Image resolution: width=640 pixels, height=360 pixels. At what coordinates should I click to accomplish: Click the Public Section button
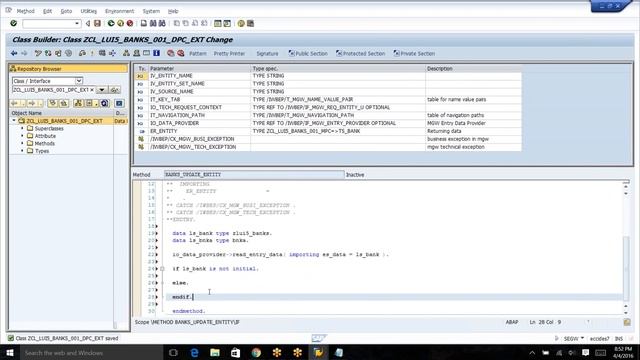pyautogui.click(x=308, y=53)
